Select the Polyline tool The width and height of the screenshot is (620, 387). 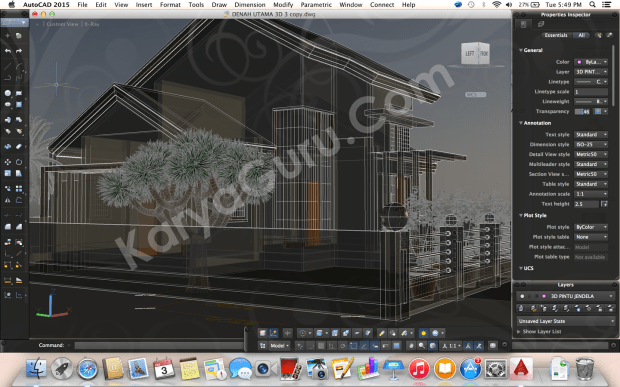coord(8,78)
